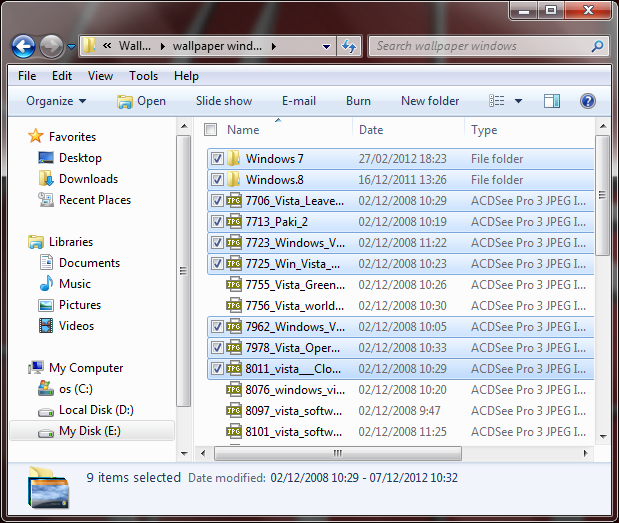Click the folder icon in the address bar
The width and height of the screenshot is (619, 523).
[89, 46]
